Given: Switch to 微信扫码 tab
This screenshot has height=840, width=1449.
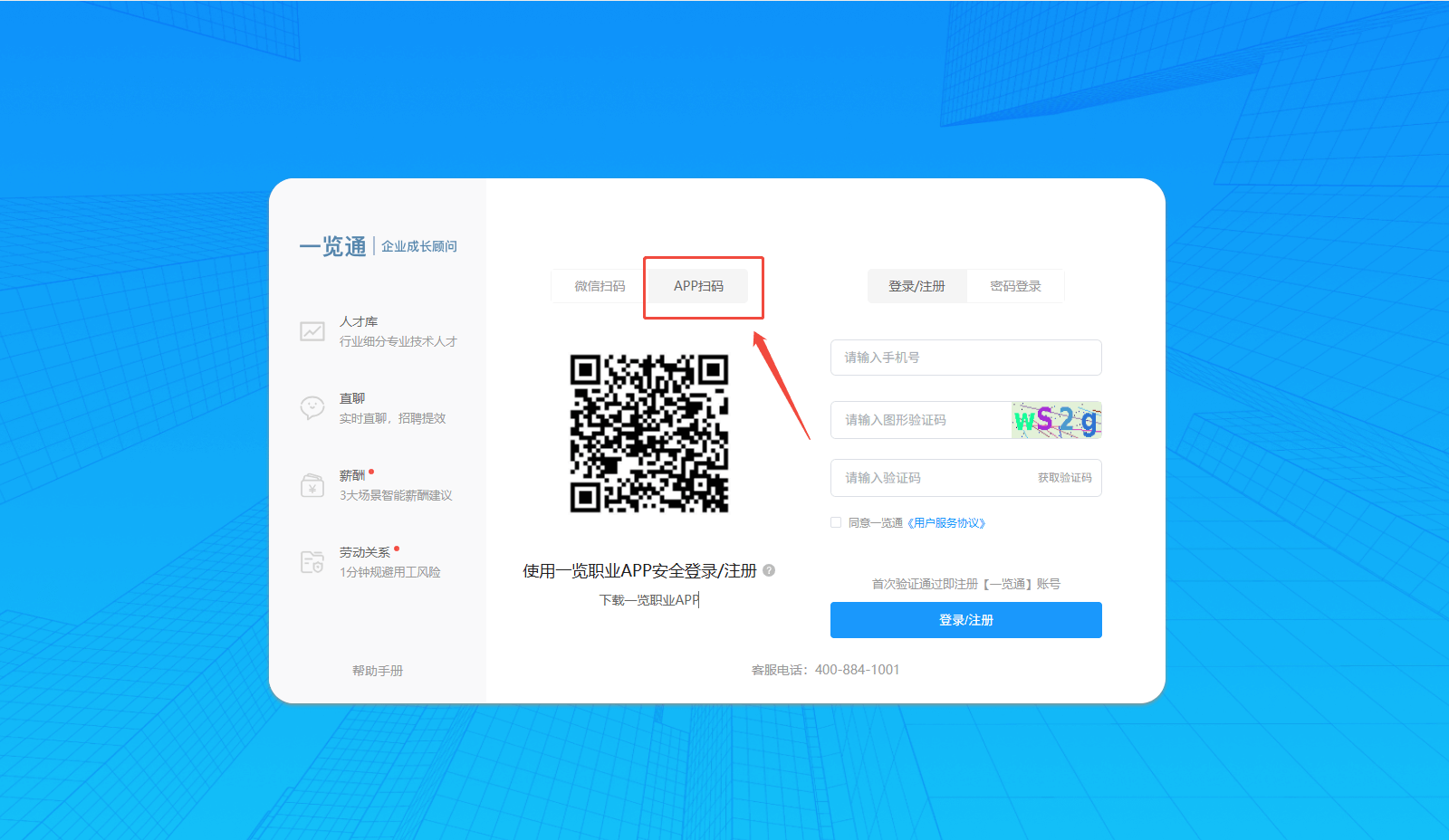Looking at the screenshot, I should point(600,286).
